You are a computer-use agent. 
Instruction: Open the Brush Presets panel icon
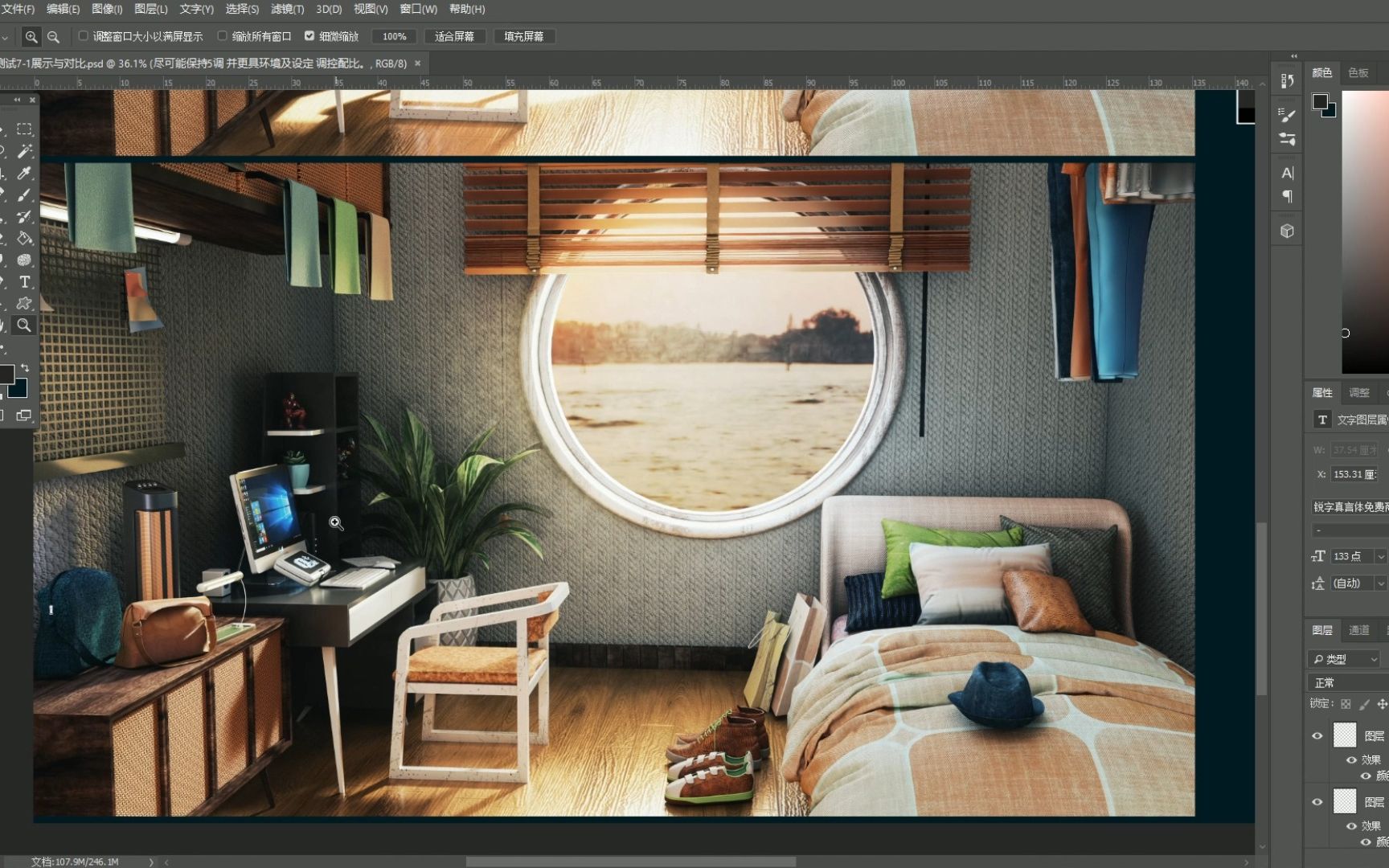[1287, 138]
